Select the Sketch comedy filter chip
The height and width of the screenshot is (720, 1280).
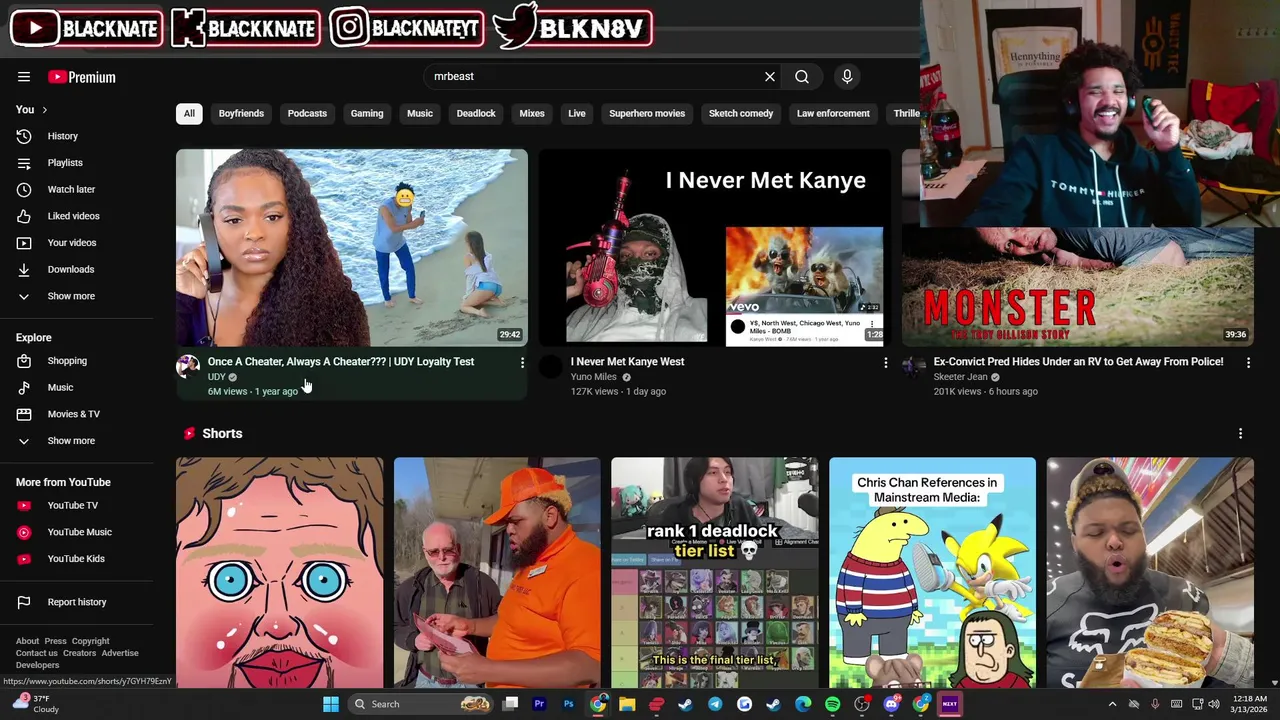tap(741, 113)
